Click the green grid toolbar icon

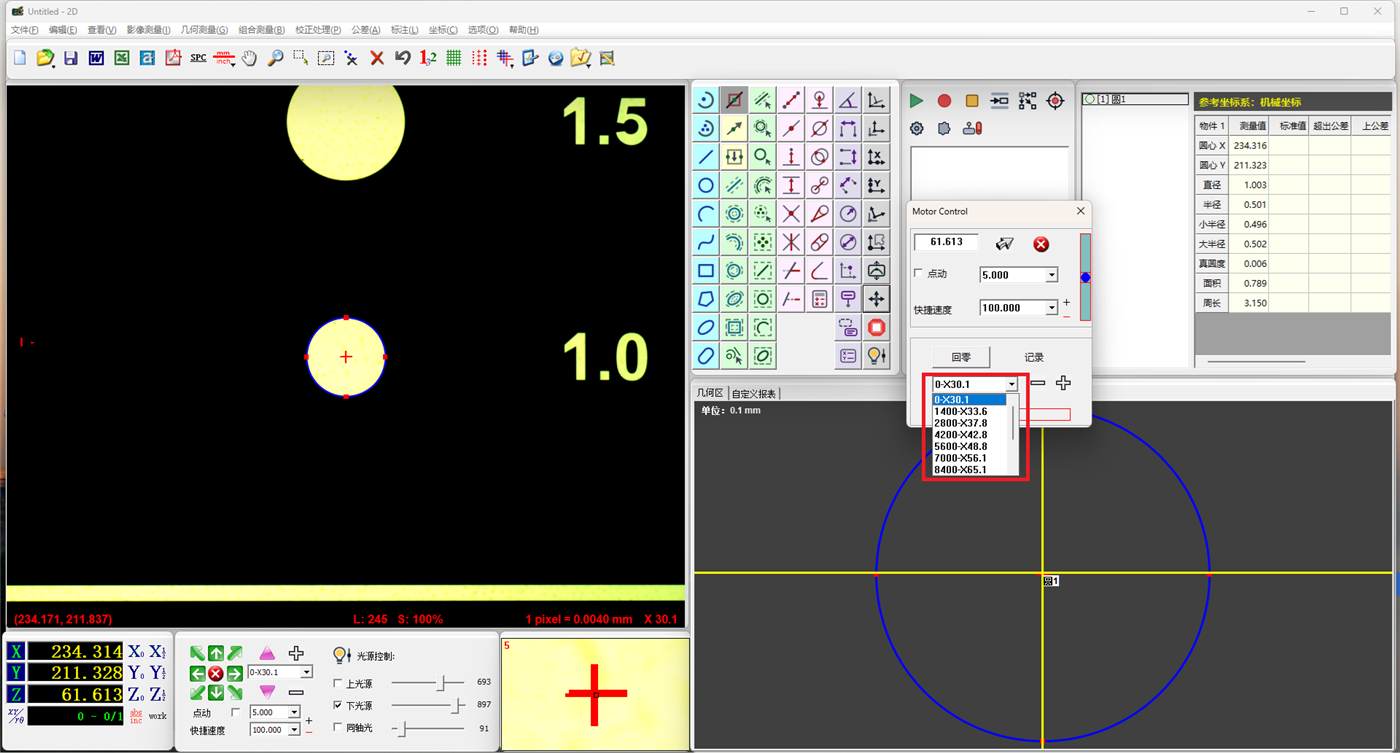pyautogui.click(x=454, y=58)
